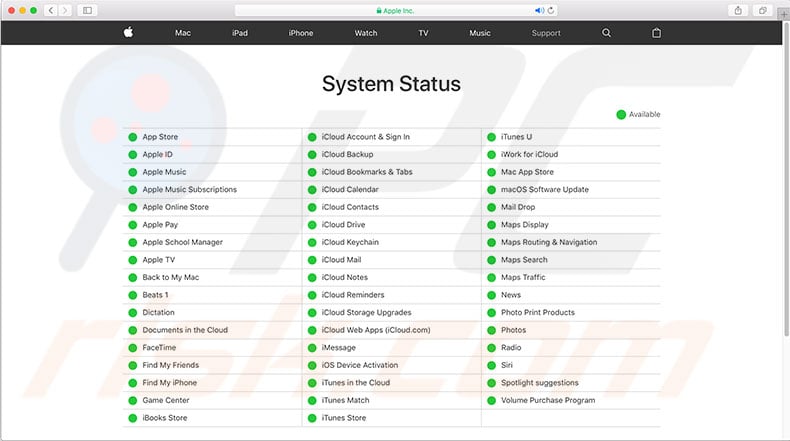Mute the tab audio speaker icon
Image resolution: width=790 pixels, height=441 pixels.
click(539, 10)
